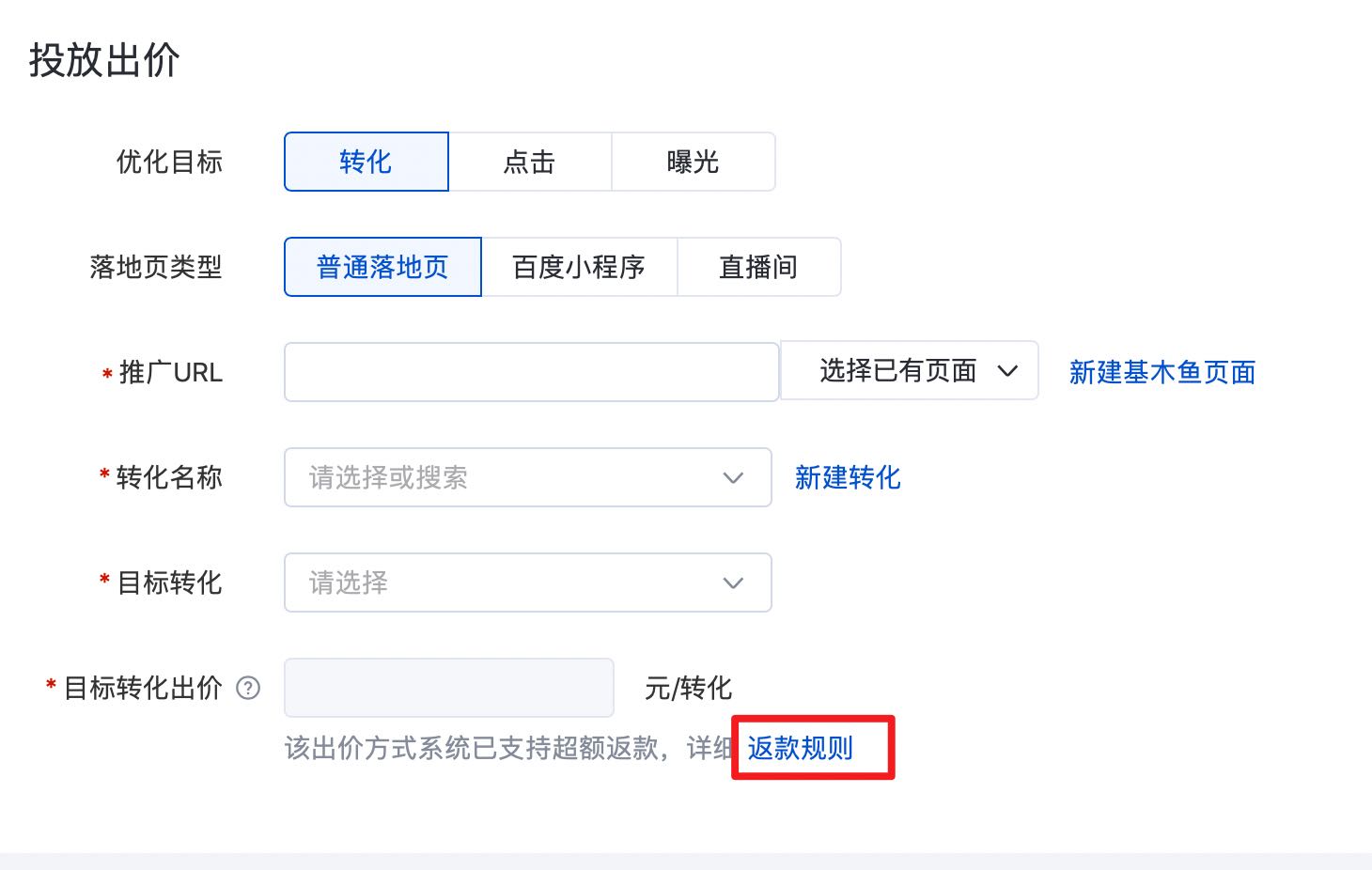This screenshot has height=870, width=1372.
Task: Click the chevron arrow in 目标转化 field
Action: (733, 583)
